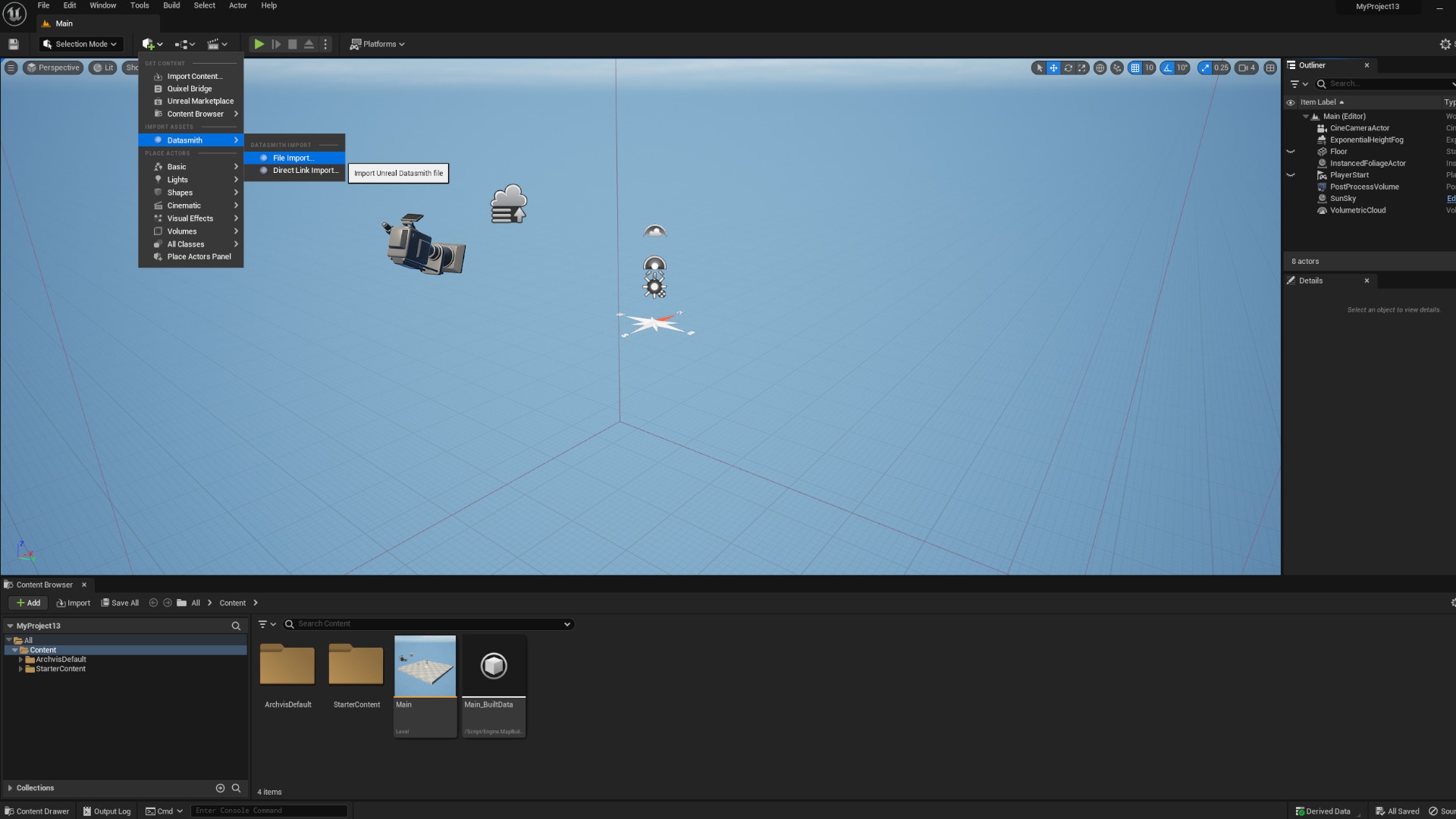Select the Unreal Marketplace menu item

click(x=199, y=101)
